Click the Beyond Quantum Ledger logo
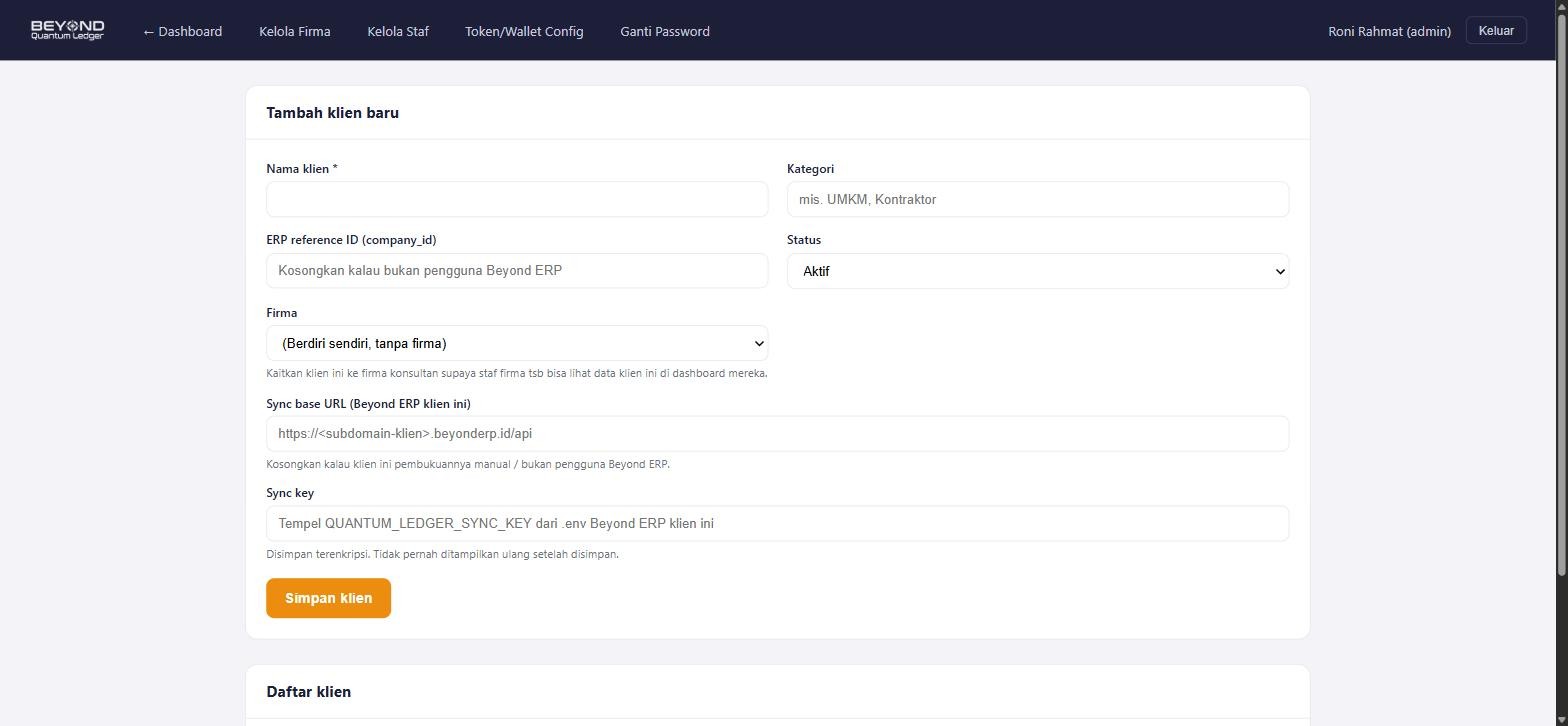This screenshot has height=726, width=1568. pyautogui.click(x=67, y=30)
